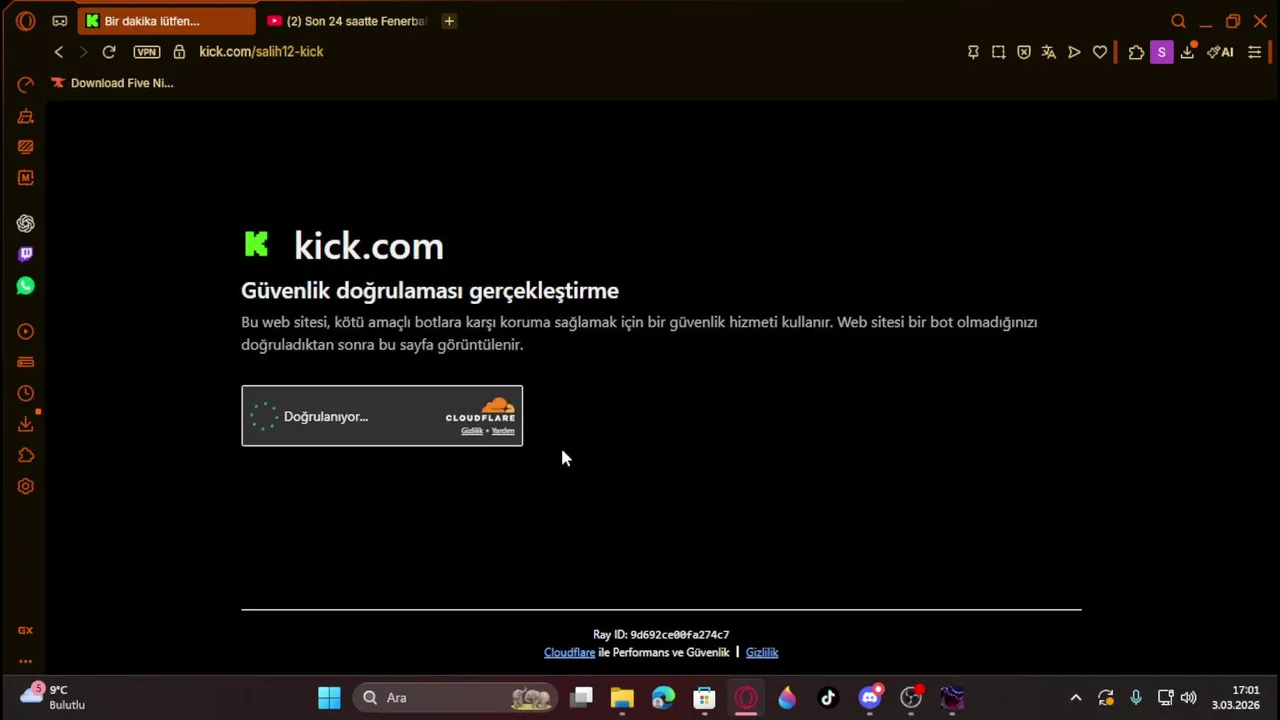This screenshot has height=720, width=1280.
Task: Open Discord from taskbar
Action: coord(870,697)
